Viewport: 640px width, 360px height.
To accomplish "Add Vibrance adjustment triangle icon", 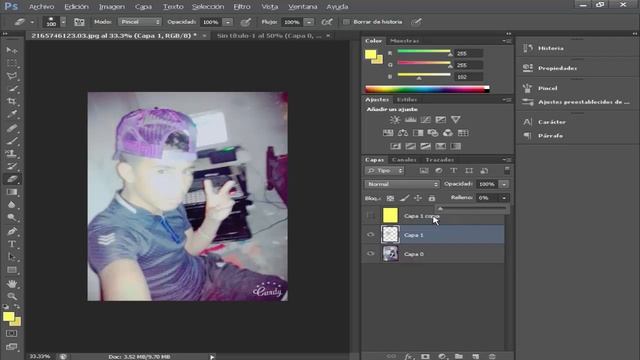I will tap(456, 120).
